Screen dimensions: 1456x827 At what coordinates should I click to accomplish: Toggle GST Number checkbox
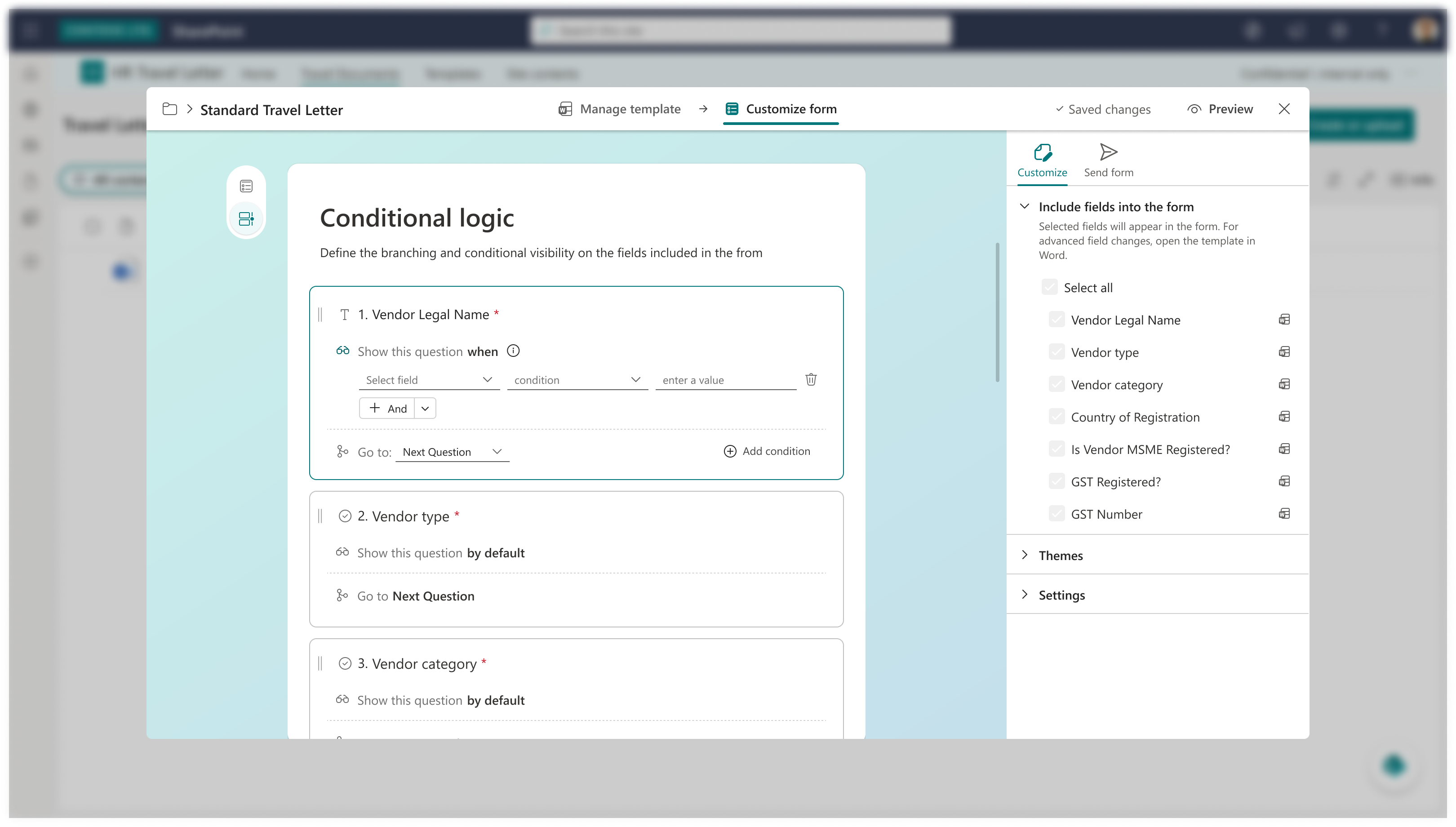click(1056, 513)
